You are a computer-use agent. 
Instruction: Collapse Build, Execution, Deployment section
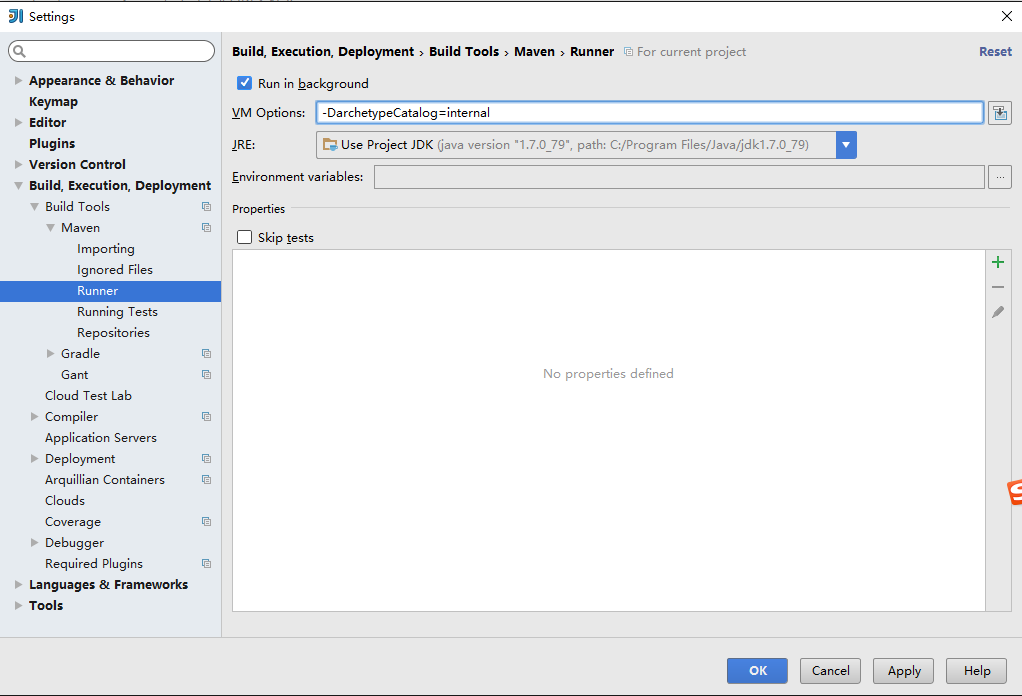pos(18,186)
